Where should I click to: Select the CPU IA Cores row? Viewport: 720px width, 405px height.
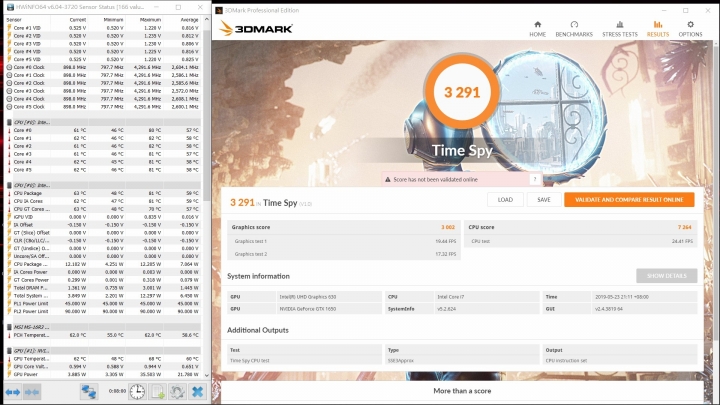click(103, 201)
